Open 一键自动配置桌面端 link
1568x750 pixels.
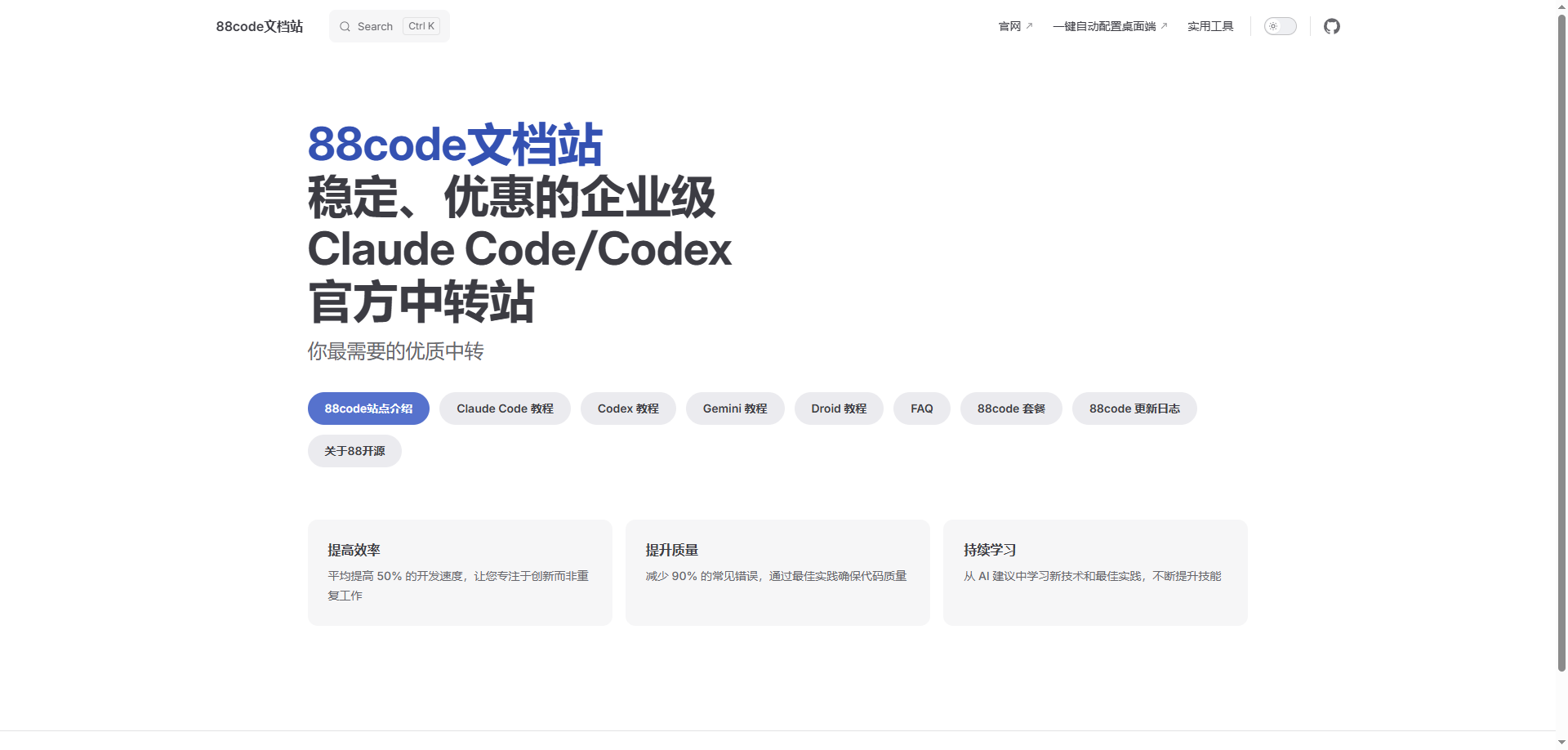tap(1103, 25)
